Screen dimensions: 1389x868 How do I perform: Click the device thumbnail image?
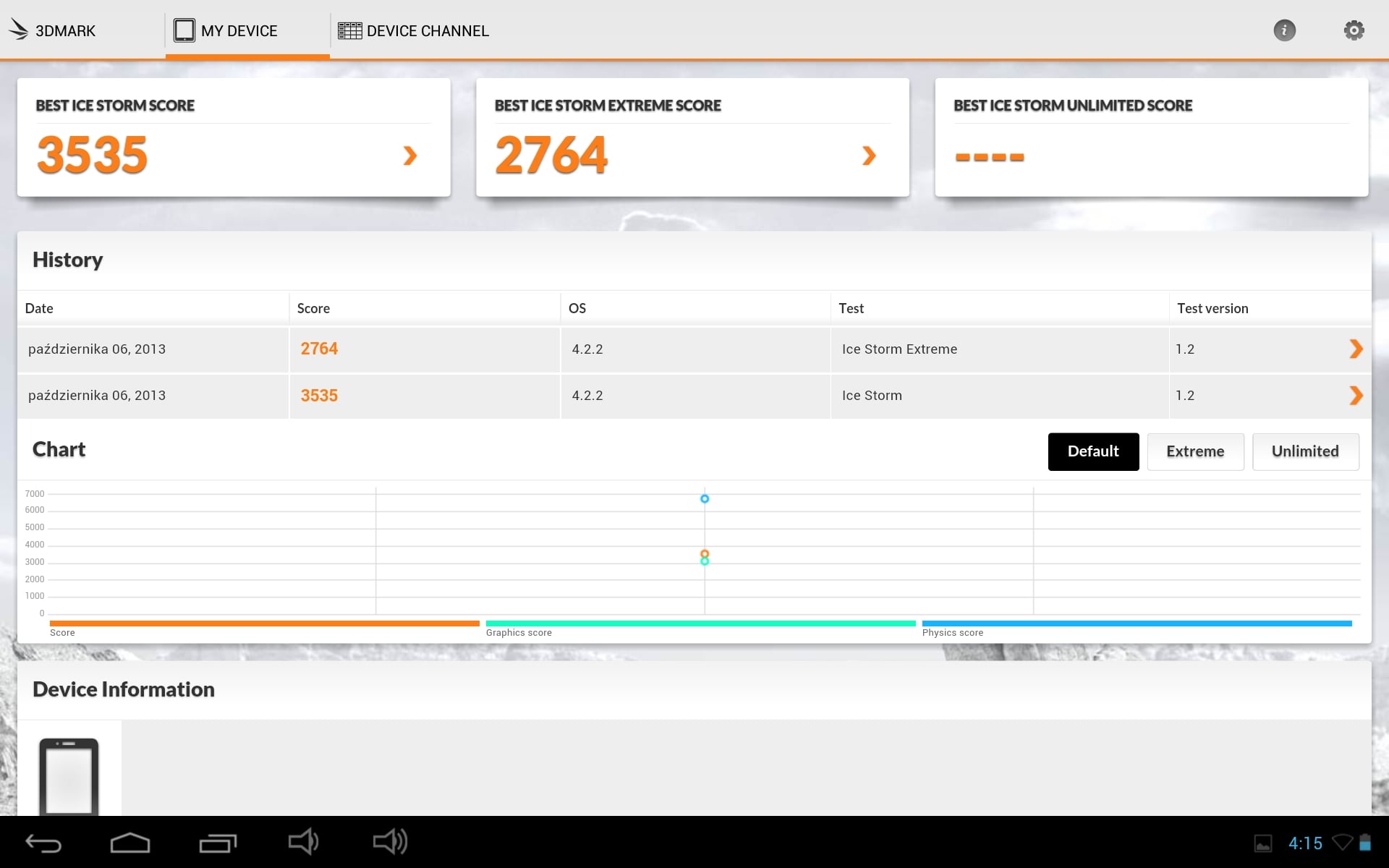point(69,775)
